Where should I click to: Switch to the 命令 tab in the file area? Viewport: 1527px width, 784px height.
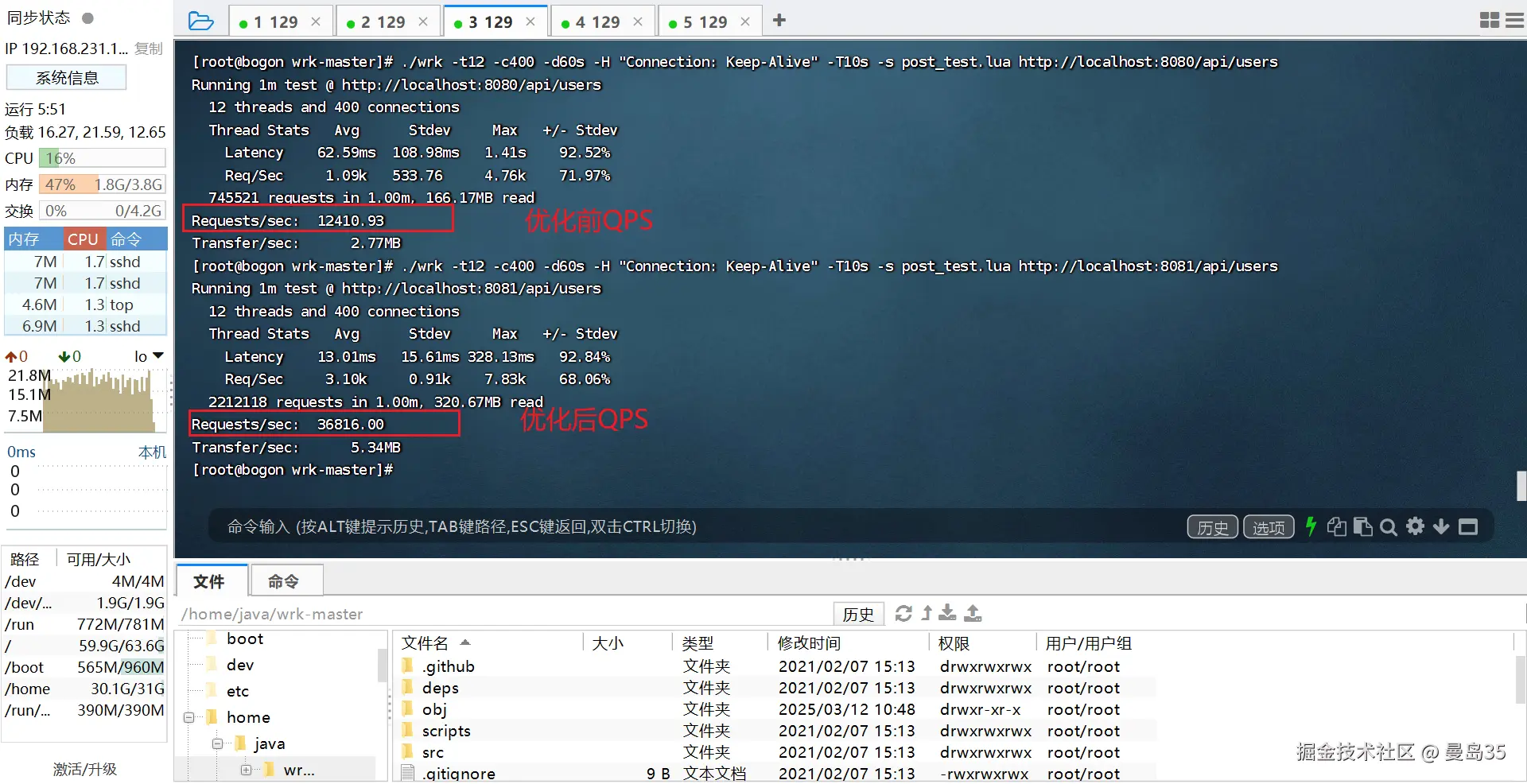286,581
